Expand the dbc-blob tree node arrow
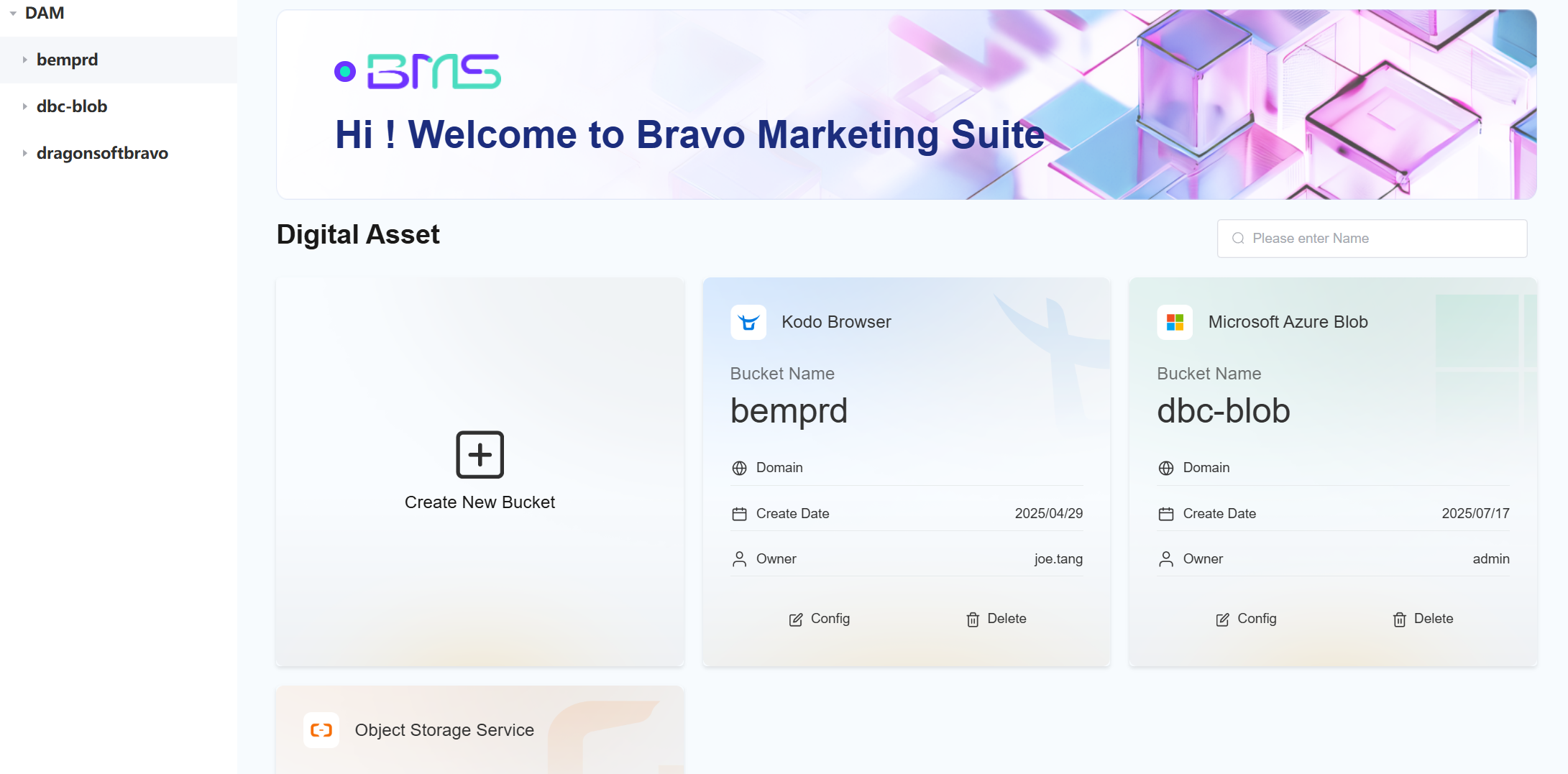Image resolution: width=1568 pixels, height=774 pixels. tap(24, 106)
